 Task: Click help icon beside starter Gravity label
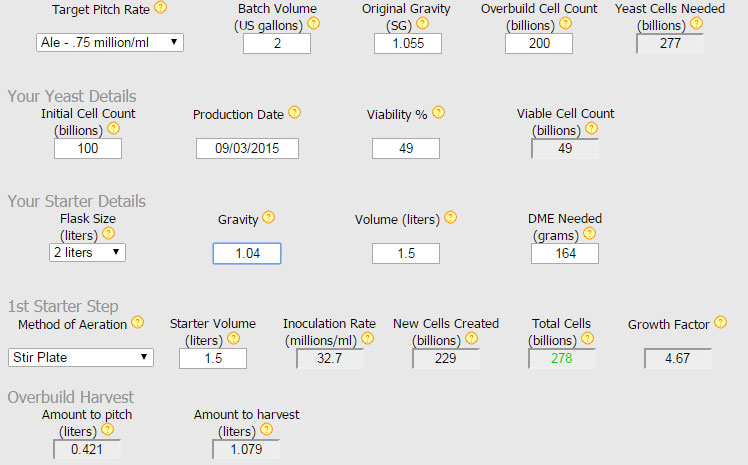268,218
